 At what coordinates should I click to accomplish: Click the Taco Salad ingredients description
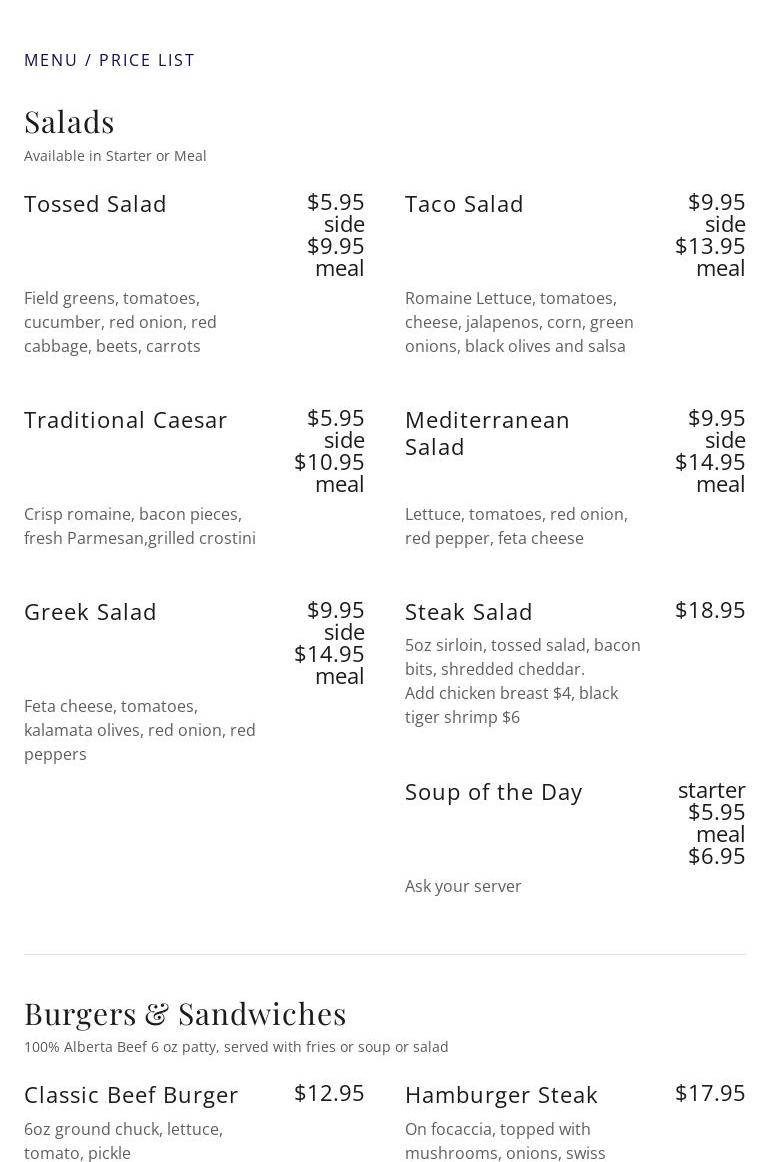pyautogui.click(x=519, y=322)
